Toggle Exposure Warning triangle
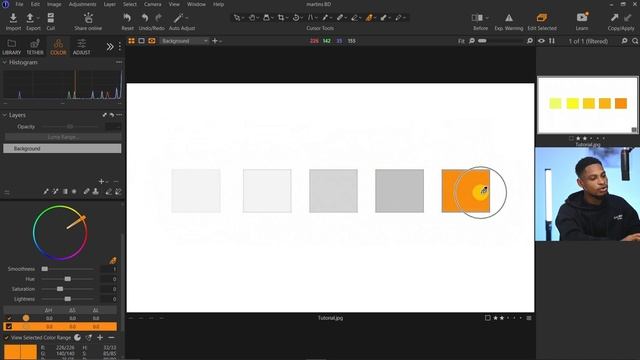Viewport: 640px width, 360px height. 509,18
